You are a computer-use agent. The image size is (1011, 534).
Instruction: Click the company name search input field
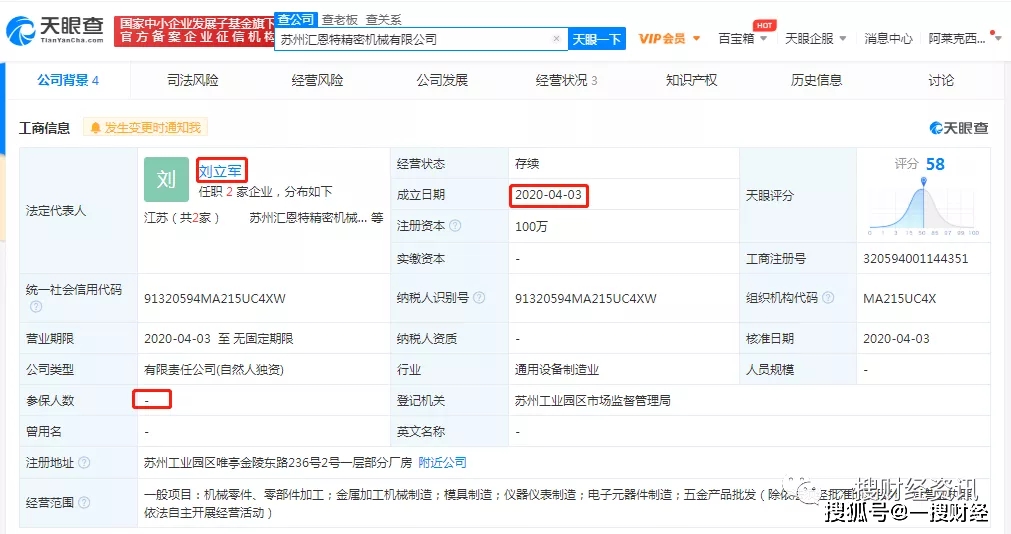click(x=412, y=39)
